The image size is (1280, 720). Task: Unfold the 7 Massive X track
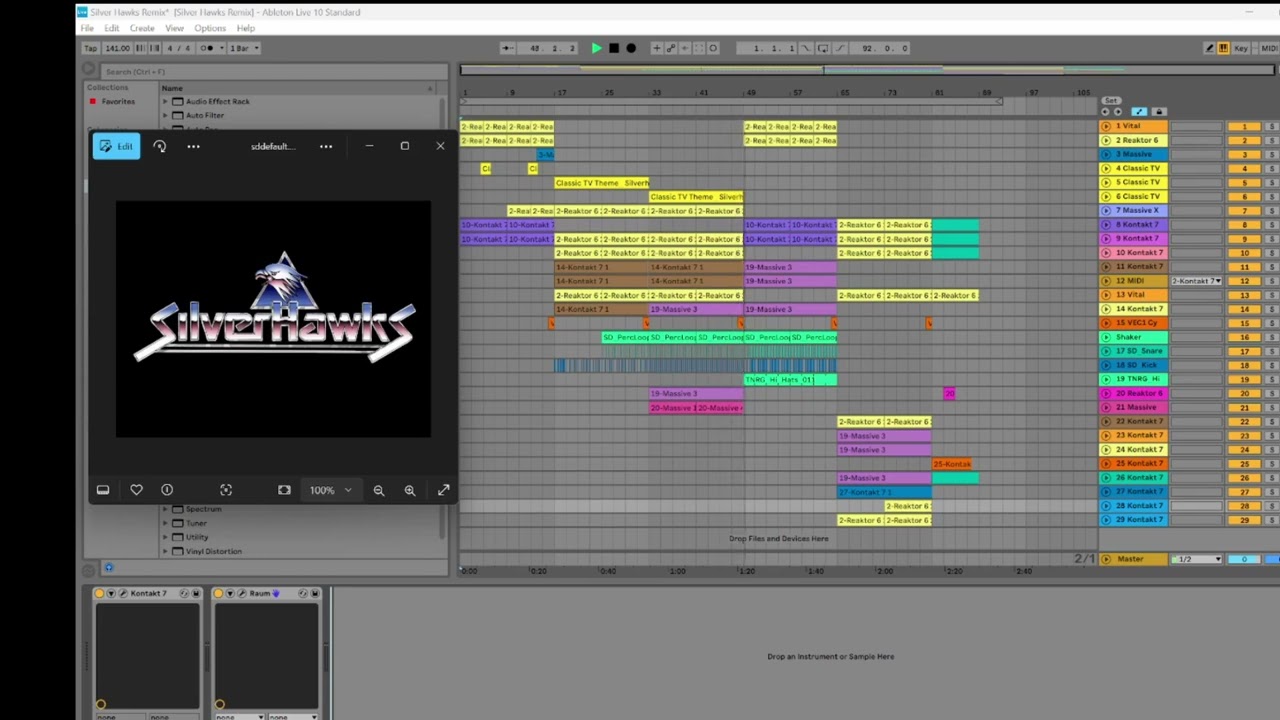tap(1106, 211)
